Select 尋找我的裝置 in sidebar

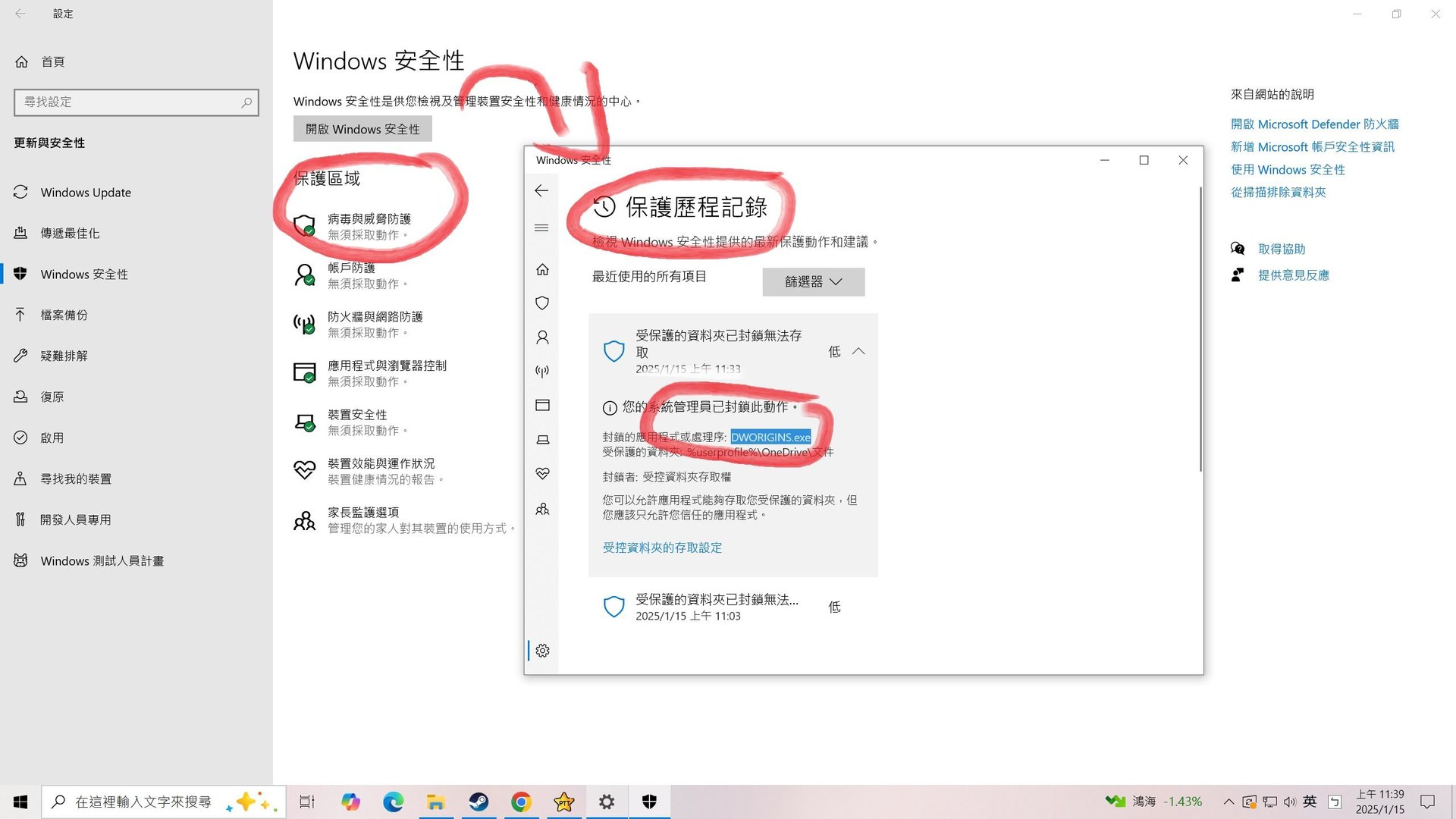(76, 479)
